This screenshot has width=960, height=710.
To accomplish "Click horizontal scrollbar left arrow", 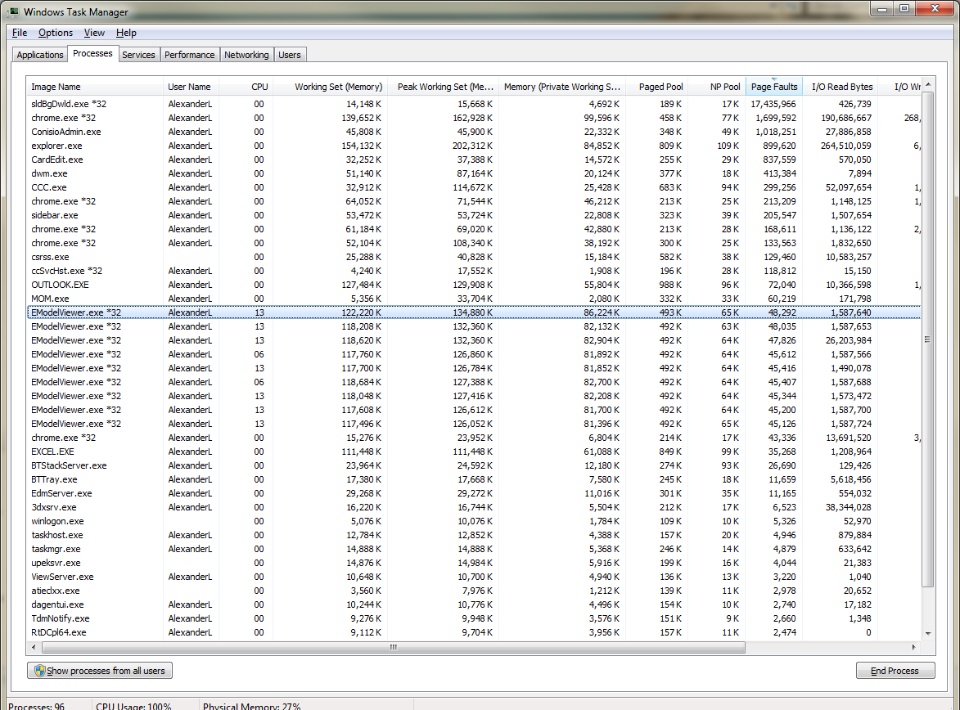I will click(33, 647).
